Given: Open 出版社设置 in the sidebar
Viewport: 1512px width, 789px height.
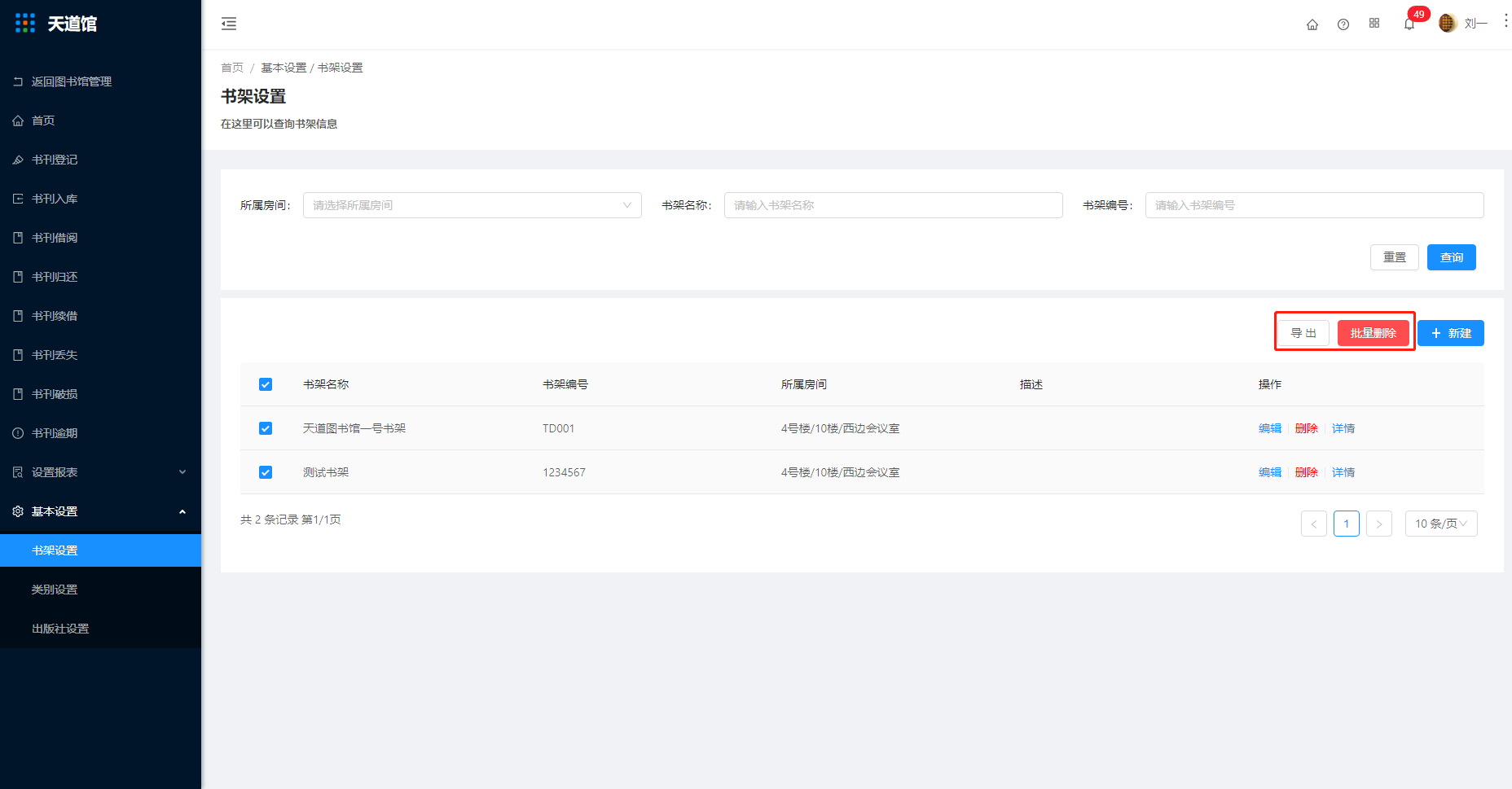Looking at the screenshot, I should [x=100, y=629].
